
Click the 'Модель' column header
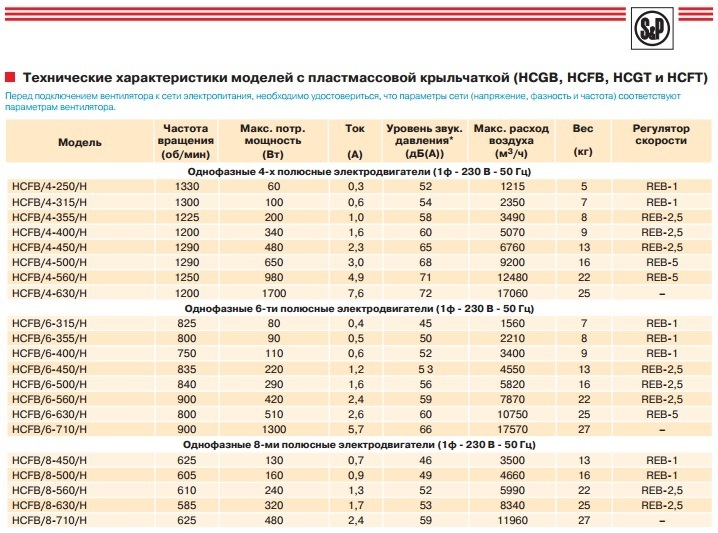coord(79,143)
